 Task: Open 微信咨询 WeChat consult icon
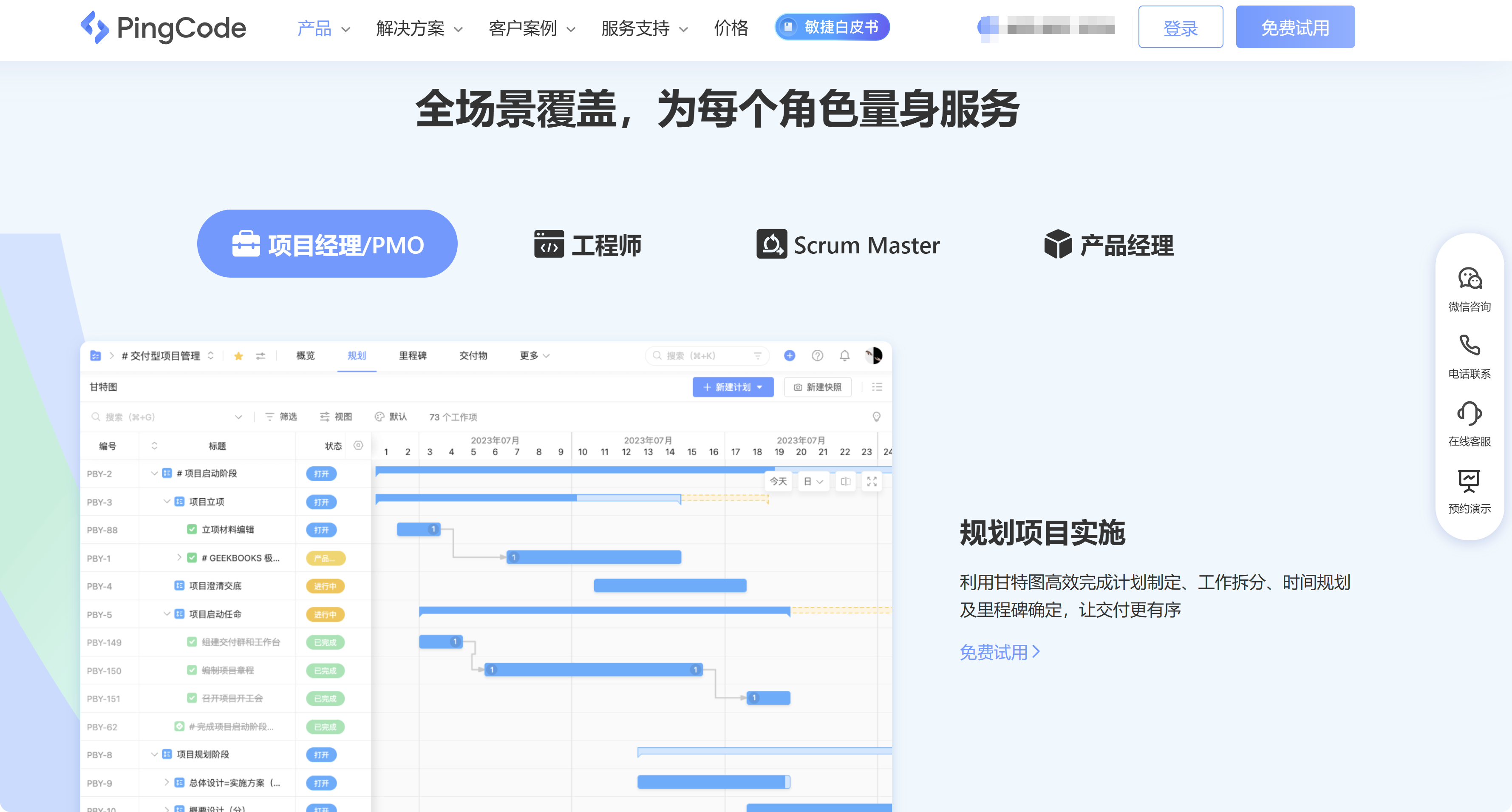coord(1469,279)
